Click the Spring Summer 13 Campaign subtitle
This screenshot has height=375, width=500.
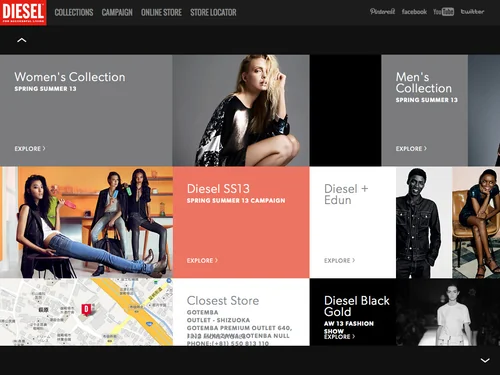[x=236, y=200]
